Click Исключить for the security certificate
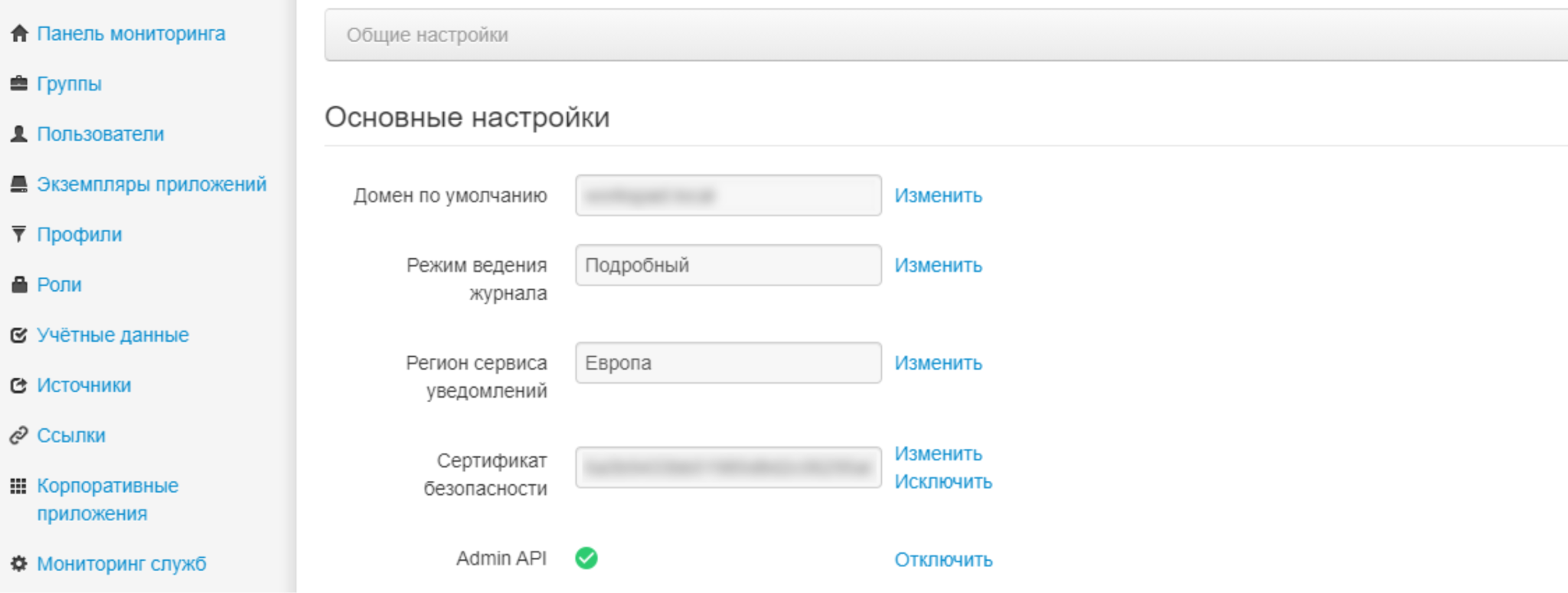Viewport: 1568px width, 593px height. pyautogui.click(x=943, y=482)
